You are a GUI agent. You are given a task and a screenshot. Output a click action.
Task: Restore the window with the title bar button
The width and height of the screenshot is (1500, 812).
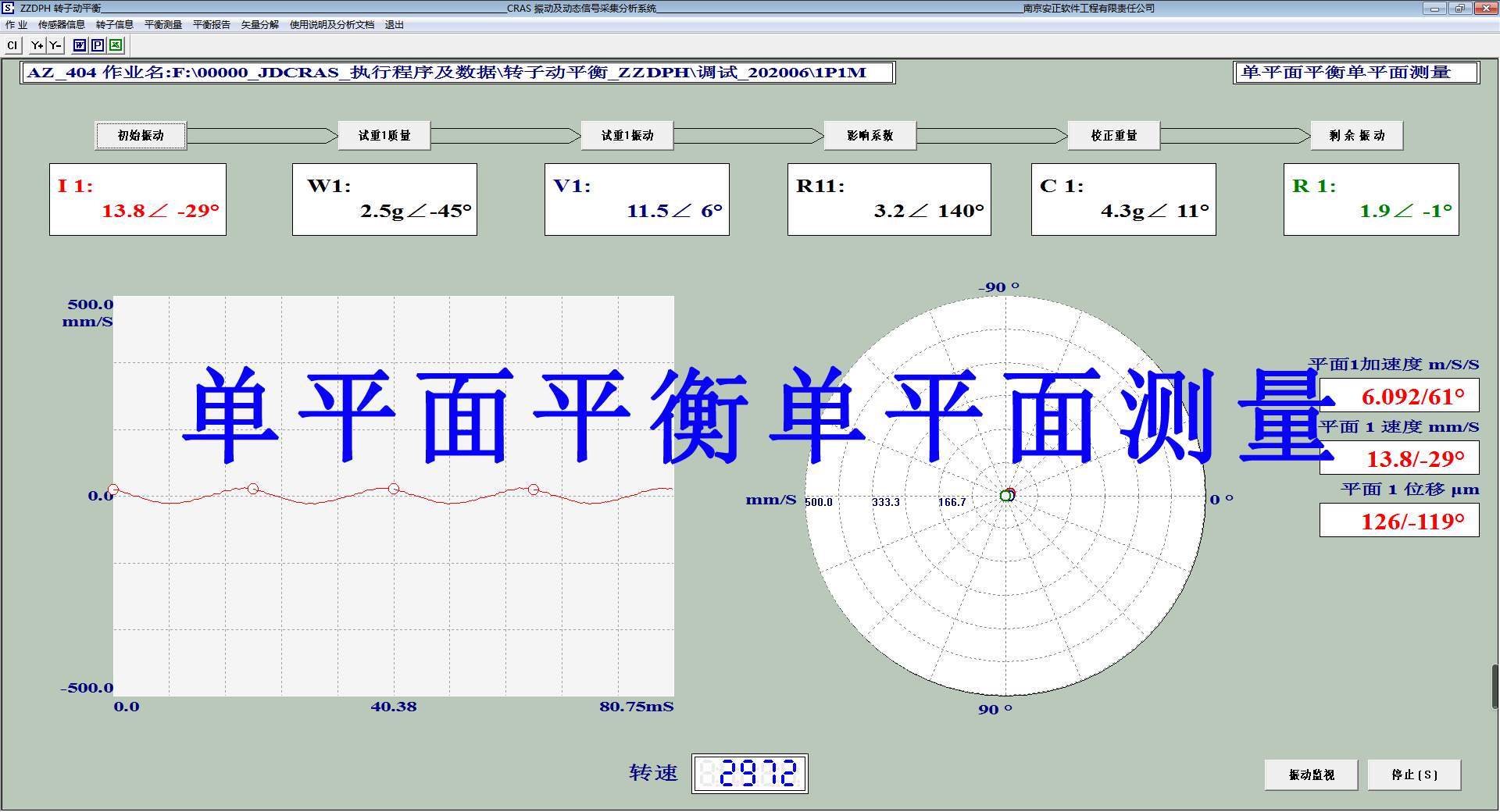pos(1459,8)
